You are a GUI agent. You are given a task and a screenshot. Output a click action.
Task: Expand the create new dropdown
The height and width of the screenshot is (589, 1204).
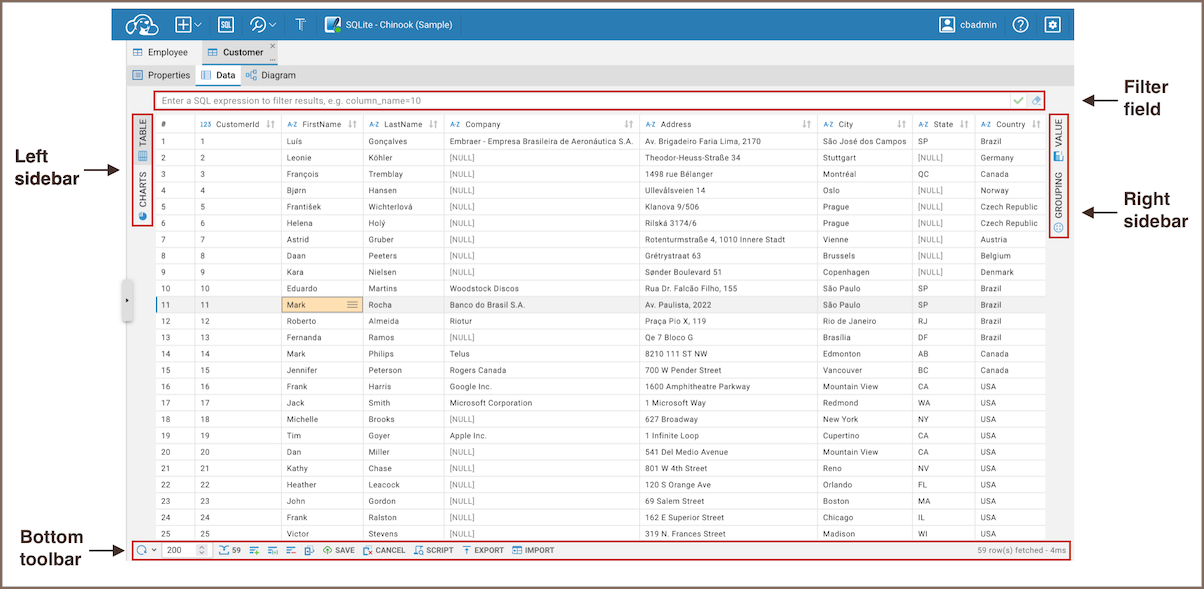pos(189,25)
